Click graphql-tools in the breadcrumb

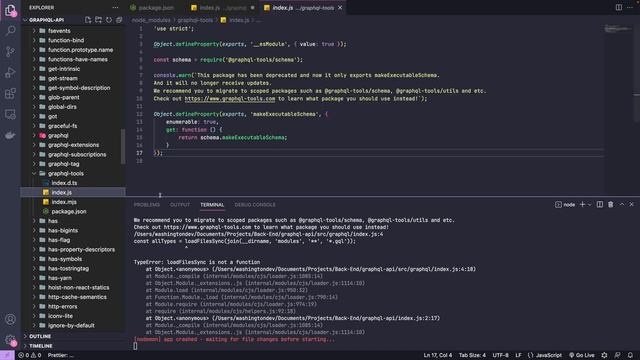click(x=195, y=20)
